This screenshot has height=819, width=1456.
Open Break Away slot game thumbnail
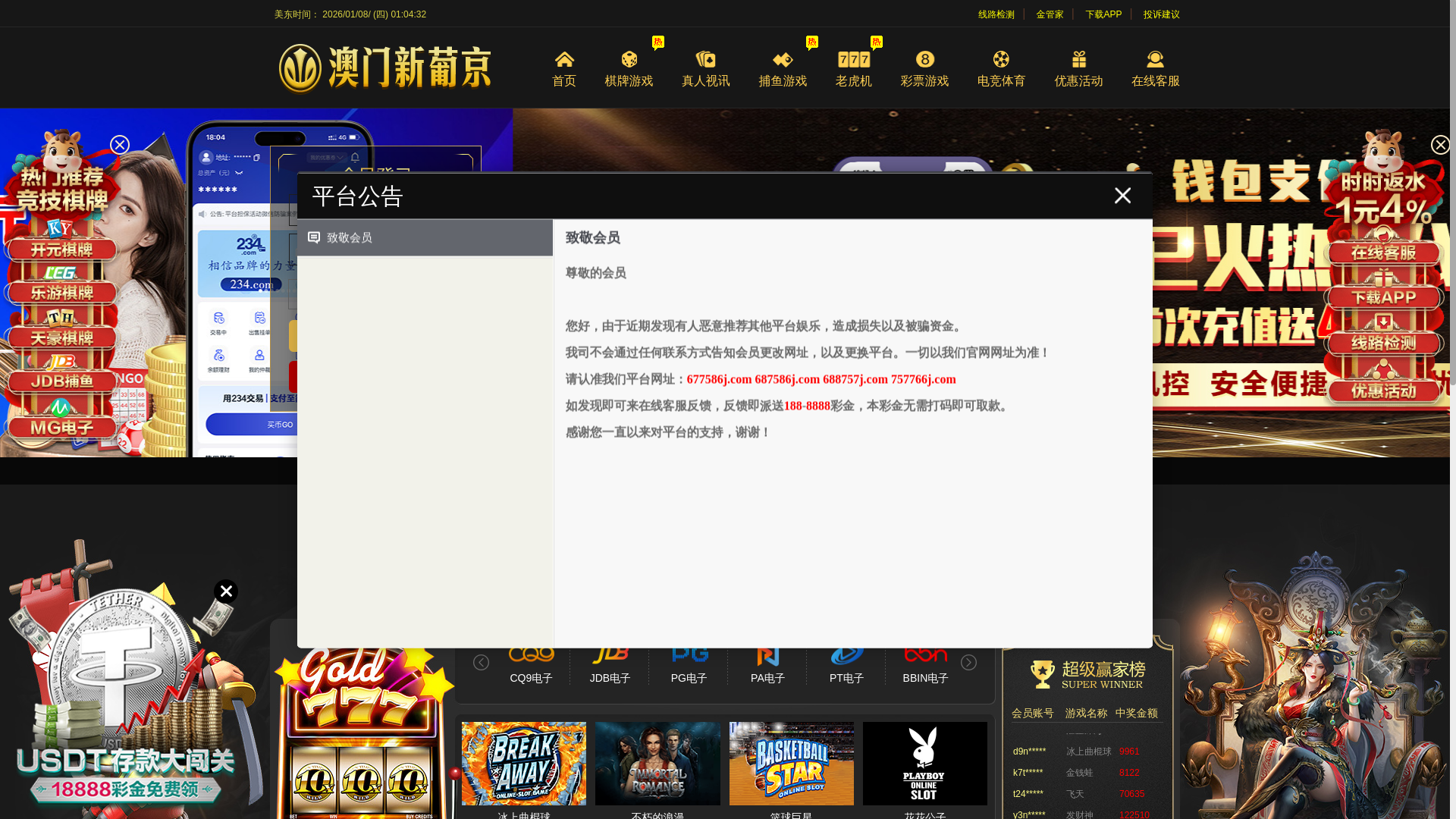(524, 764)
